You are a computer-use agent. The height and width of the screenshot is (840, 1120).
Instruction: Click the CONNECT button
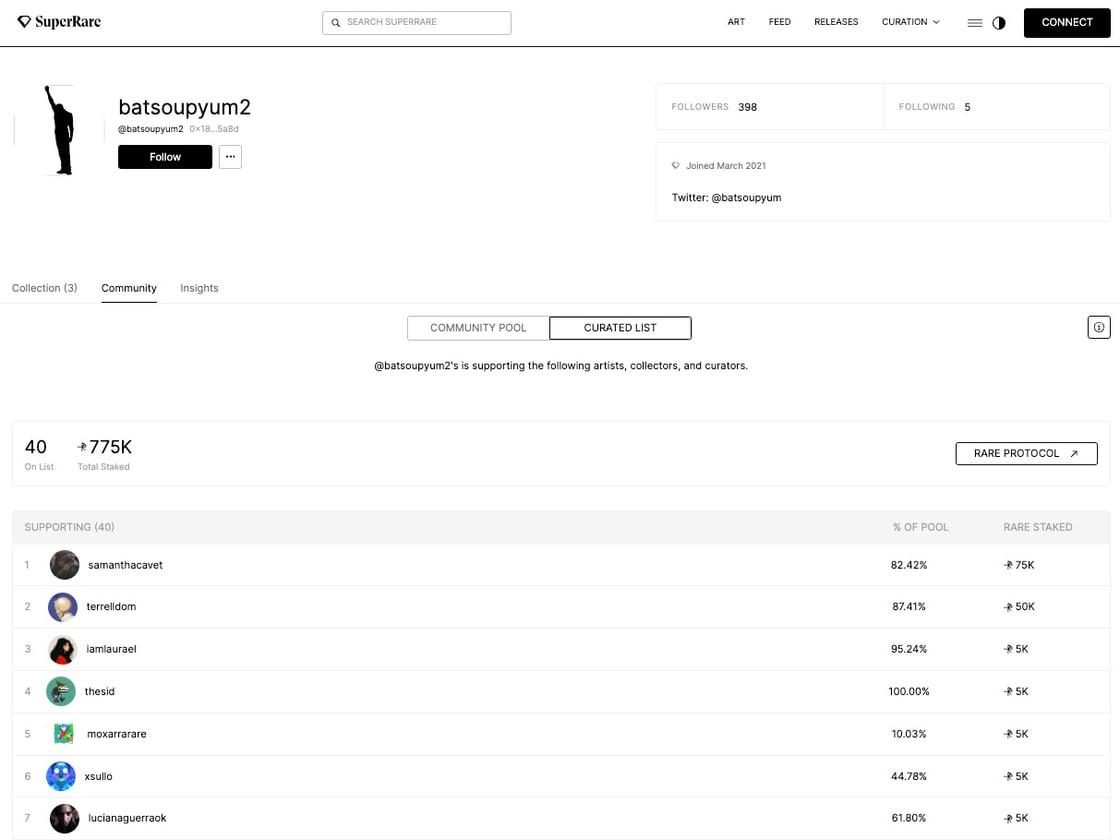pyautogui.click(x=1066, y=22)
